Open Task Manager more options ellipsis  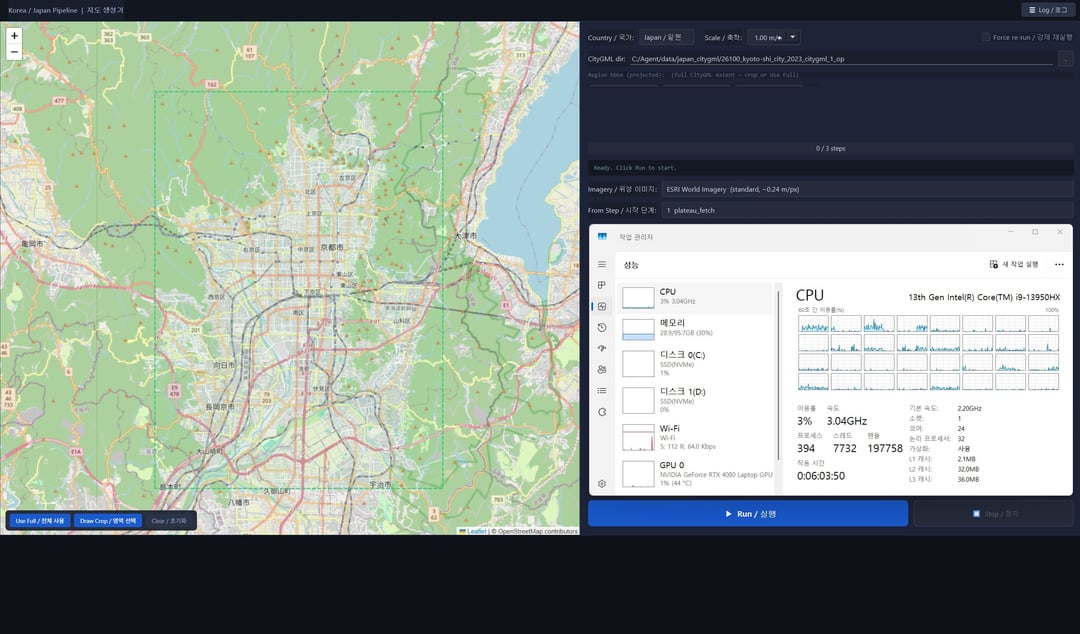(1060, 264)
